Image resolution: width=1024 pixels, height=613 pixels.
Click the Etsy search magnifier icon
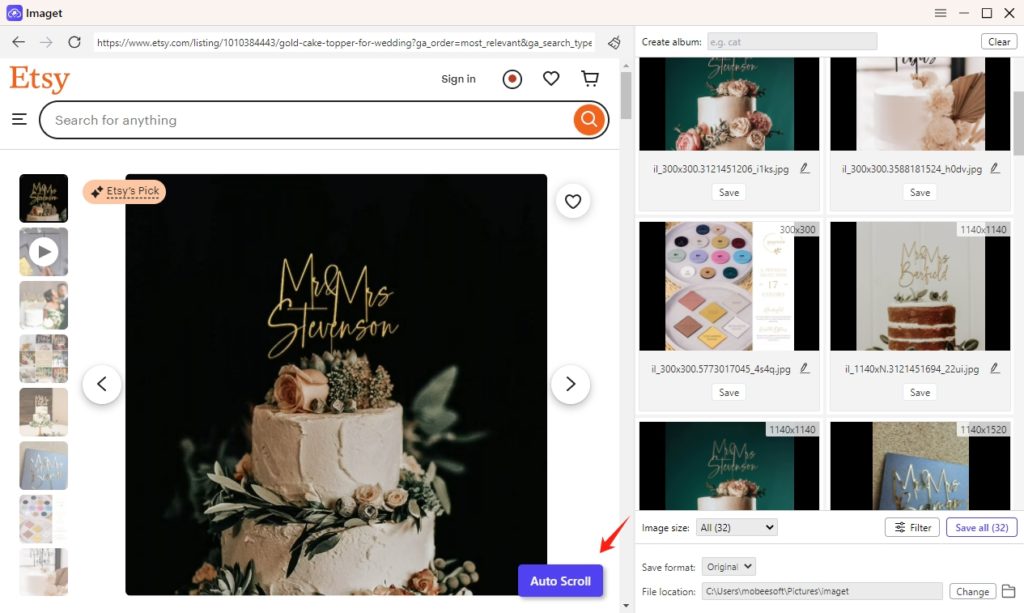tap(588, 119)
